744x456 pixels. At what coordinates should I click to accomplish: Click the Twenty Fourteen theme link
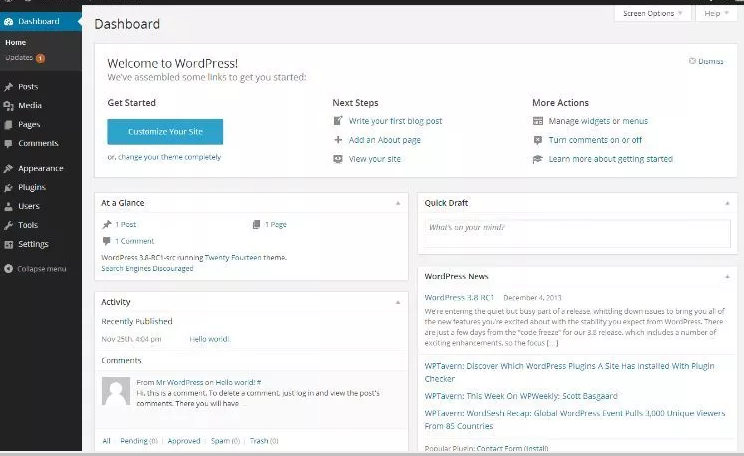[232, 258]
